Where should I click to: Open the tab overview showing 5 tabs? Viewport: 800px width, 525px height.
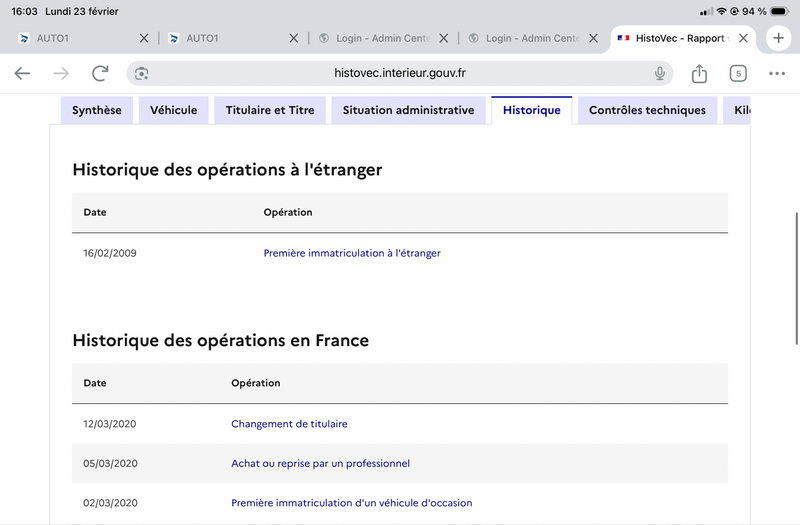pos(738,73)
